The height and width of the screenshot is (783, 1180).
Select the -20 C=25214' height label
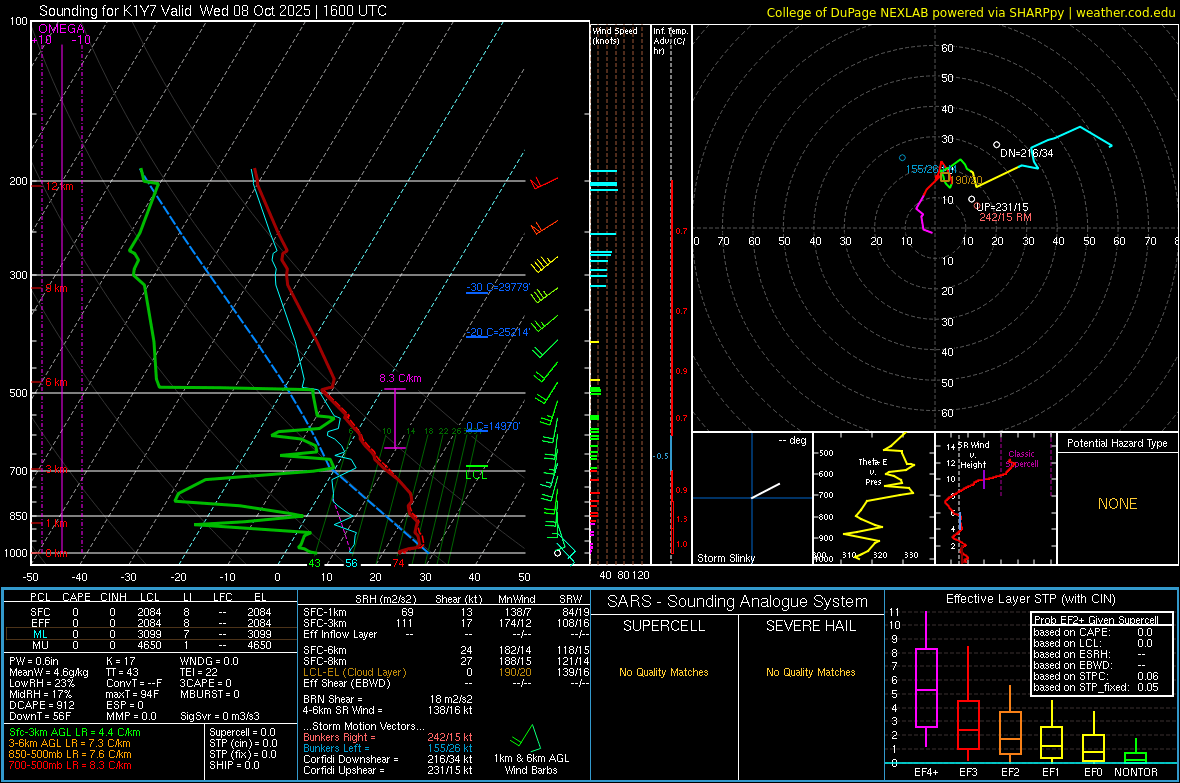[x=498, y=332]
